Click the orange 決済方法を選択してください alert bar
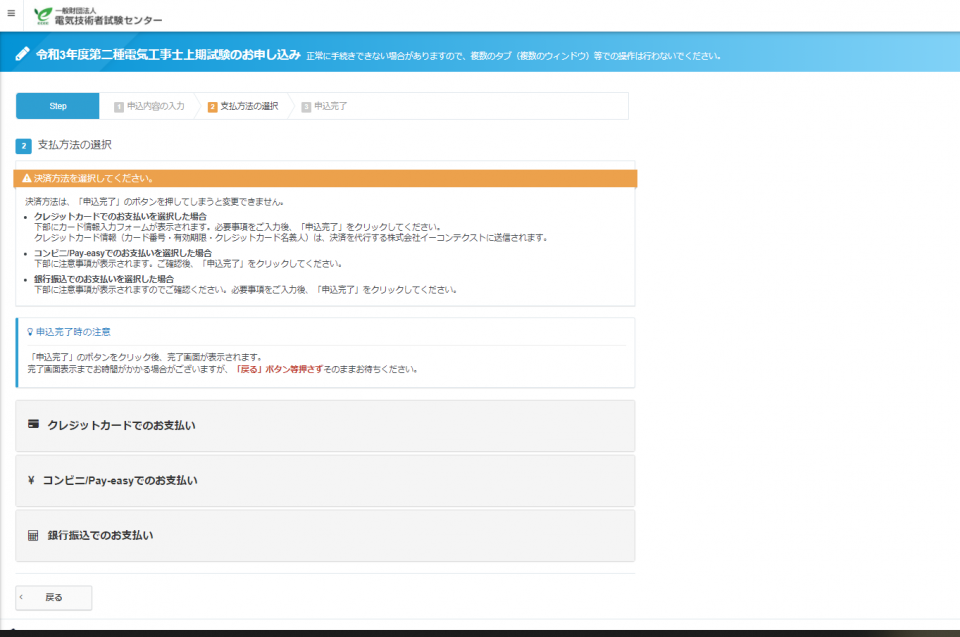 coord(325,179)
